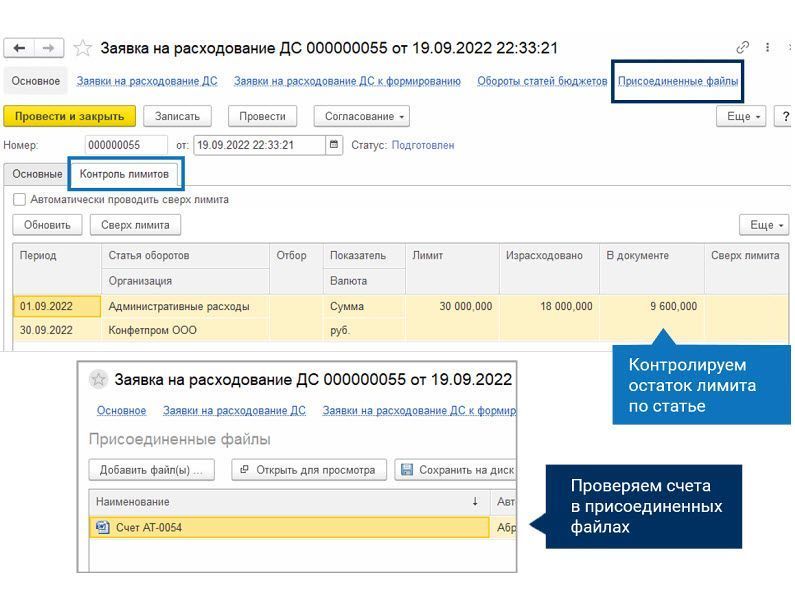
Task: Add document to favorites with top star icon
Action: [83, 48]
